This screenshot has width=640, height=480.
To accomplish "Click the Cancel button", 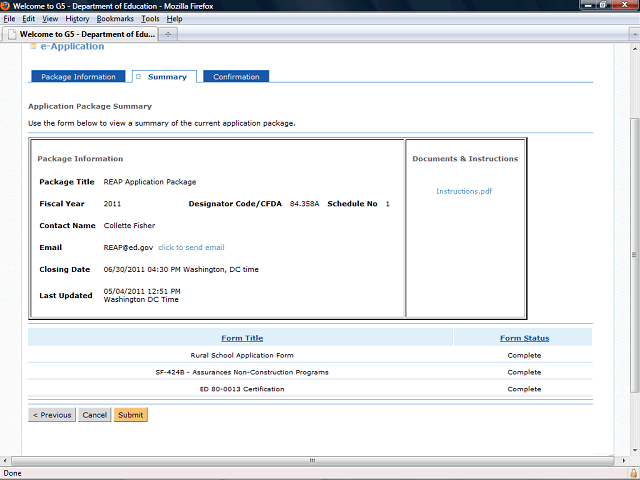I will [x=94, y=415].
